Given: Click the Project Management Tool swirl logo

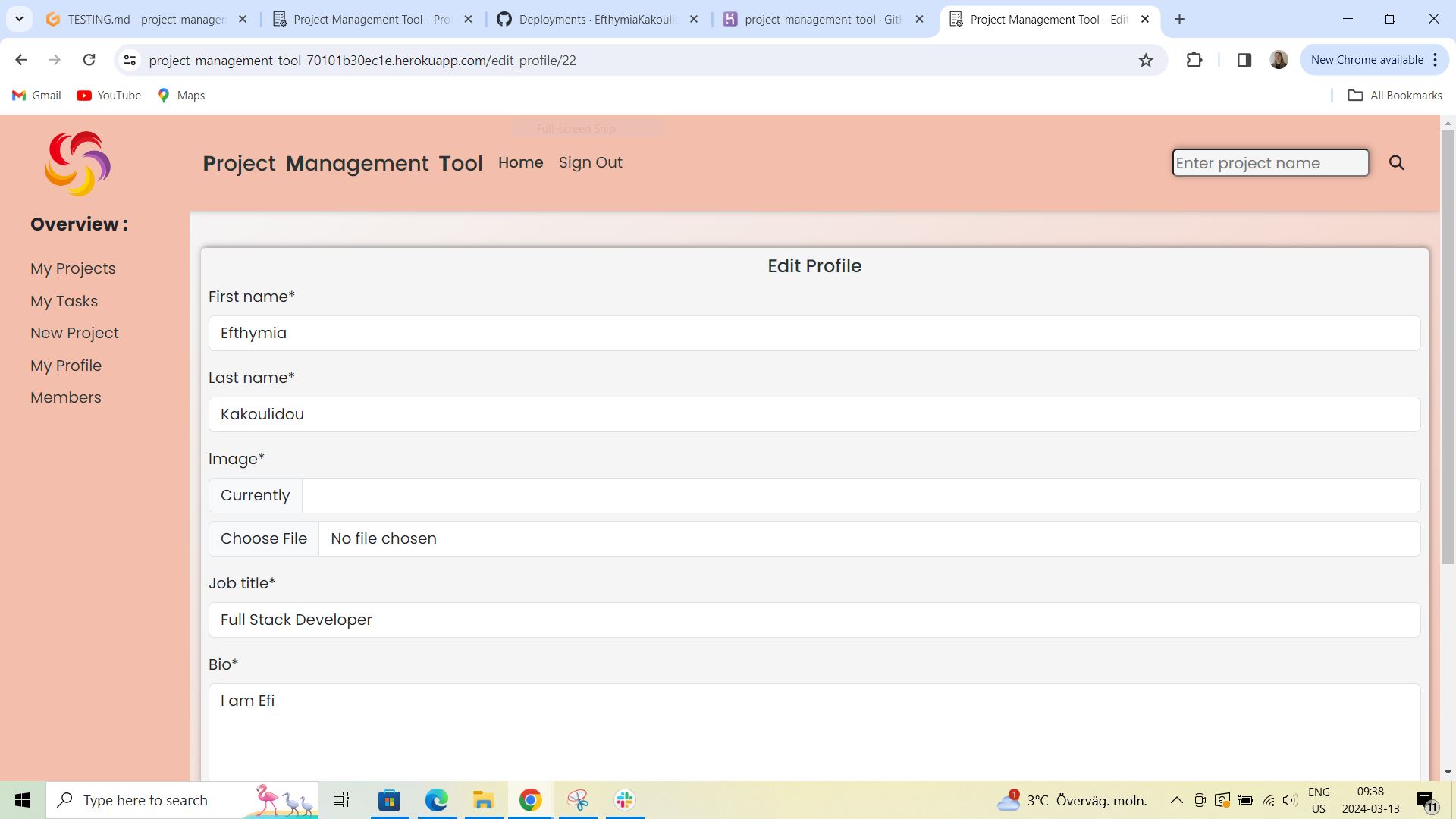Looking at the screenshot, I should coord(77,163).
